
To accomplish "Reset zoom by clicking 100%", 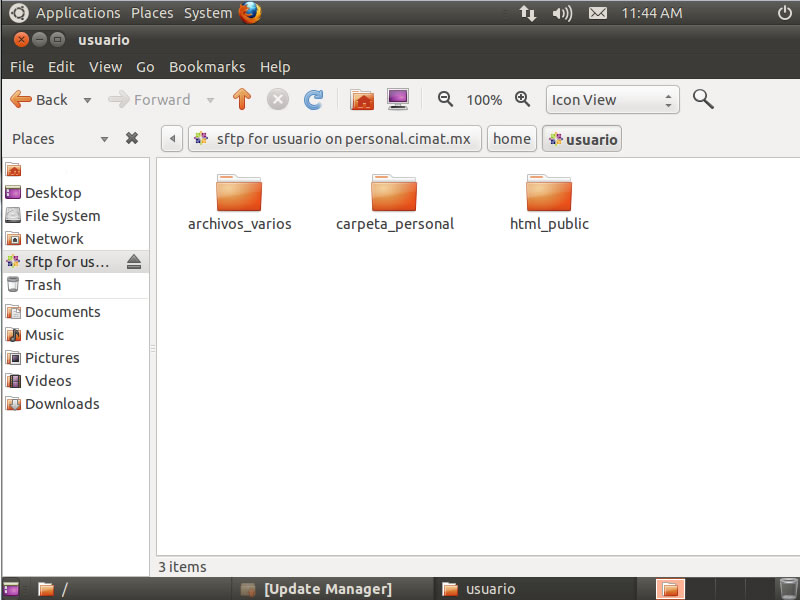I will point(484,100).
